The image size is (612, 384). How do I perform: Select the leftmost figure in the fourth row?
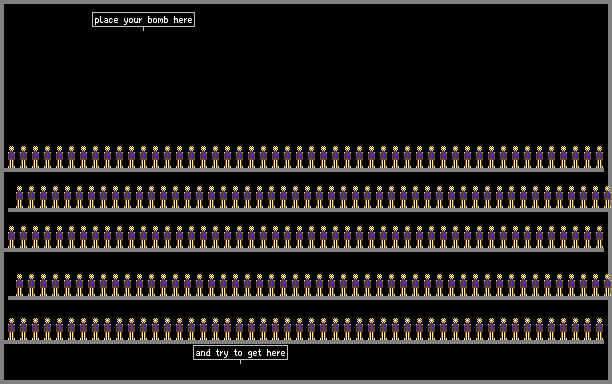(20, 285)
